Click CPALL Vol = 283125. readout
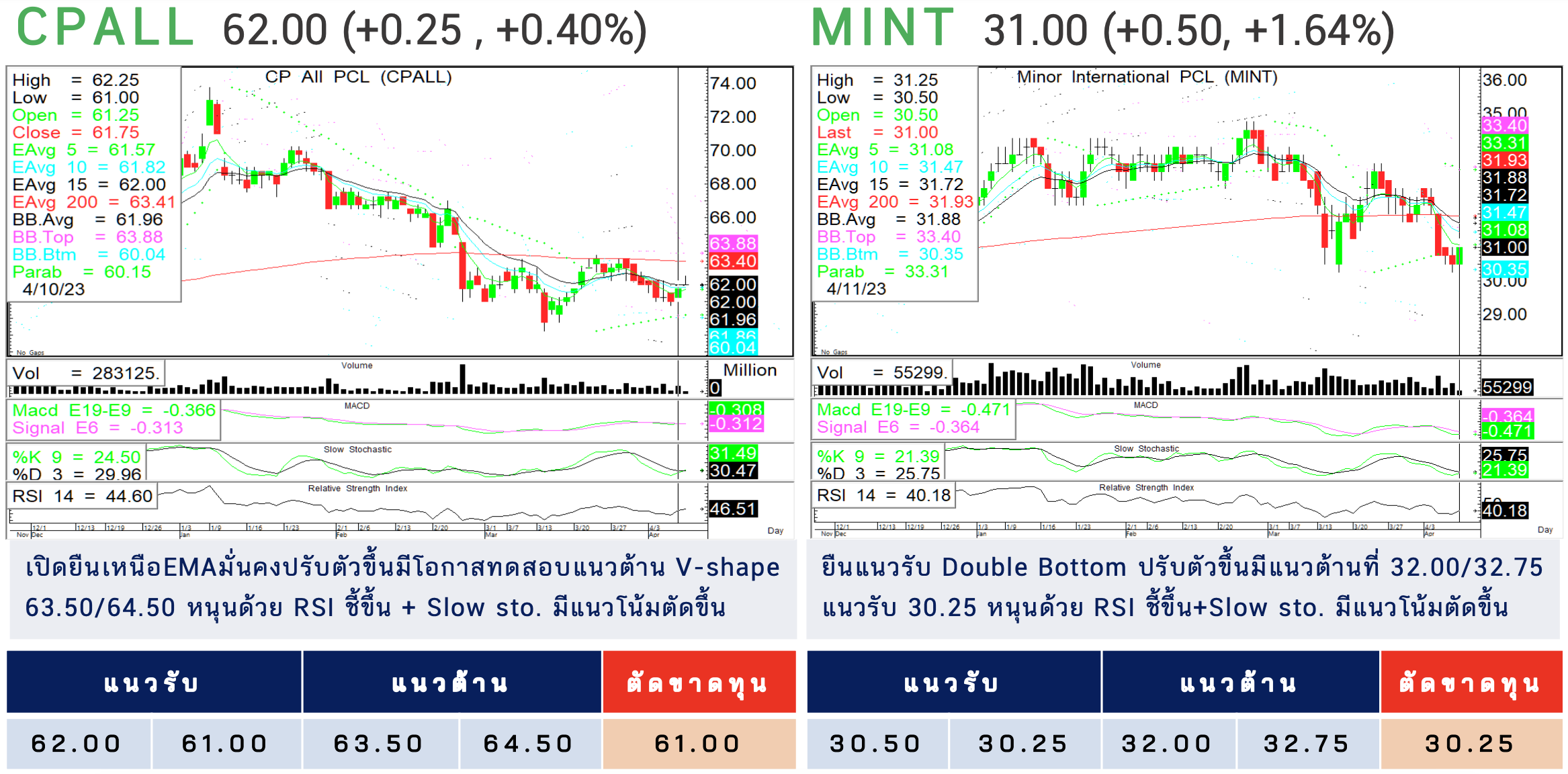 [x=86, y=374]
